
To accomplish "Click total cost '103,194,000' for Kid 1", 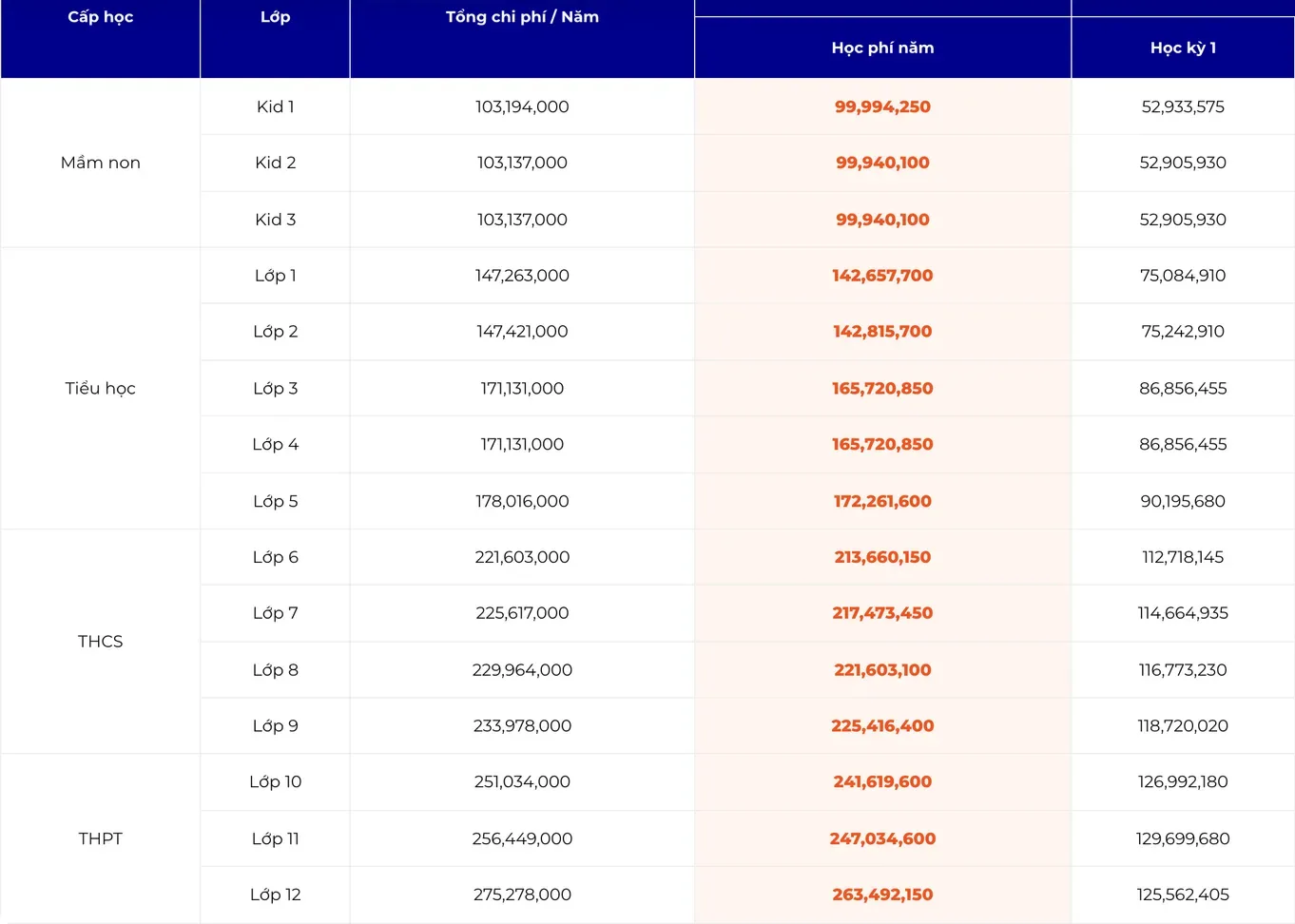I will pyautogui.click(x=522, y=106).
